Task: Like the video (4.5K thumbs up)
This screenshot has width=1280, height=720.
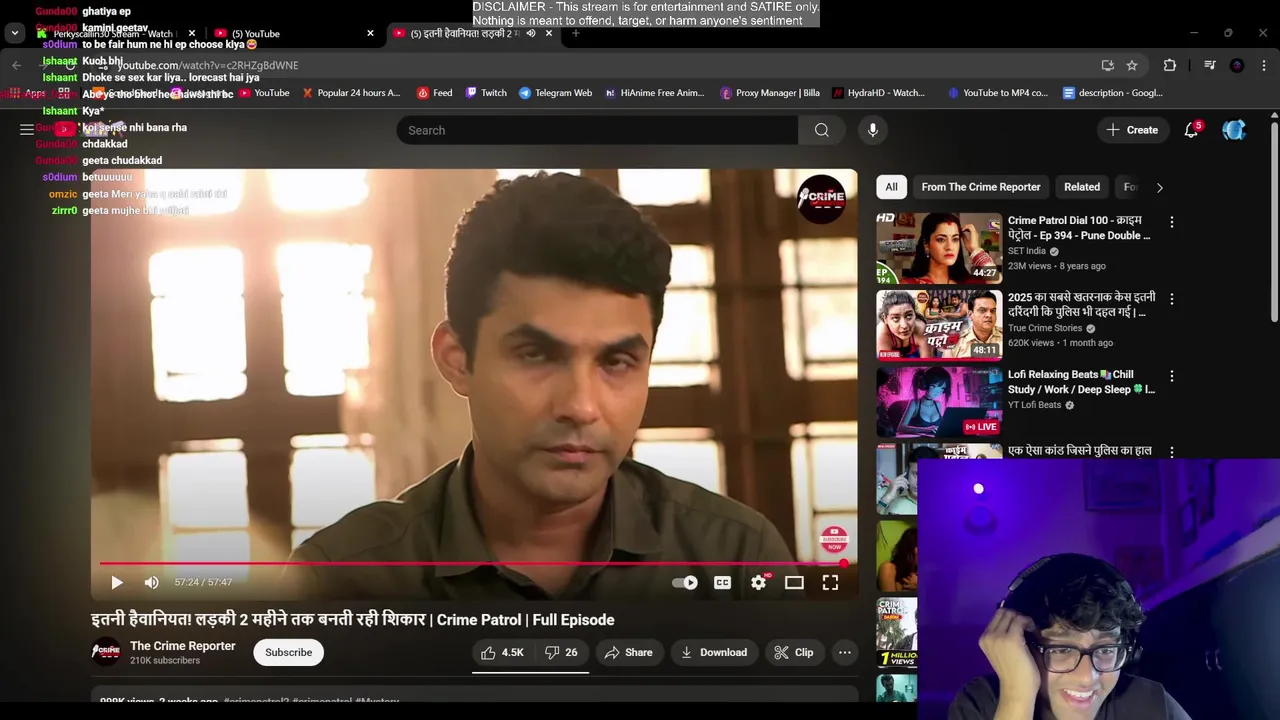Action: [502, 652]
